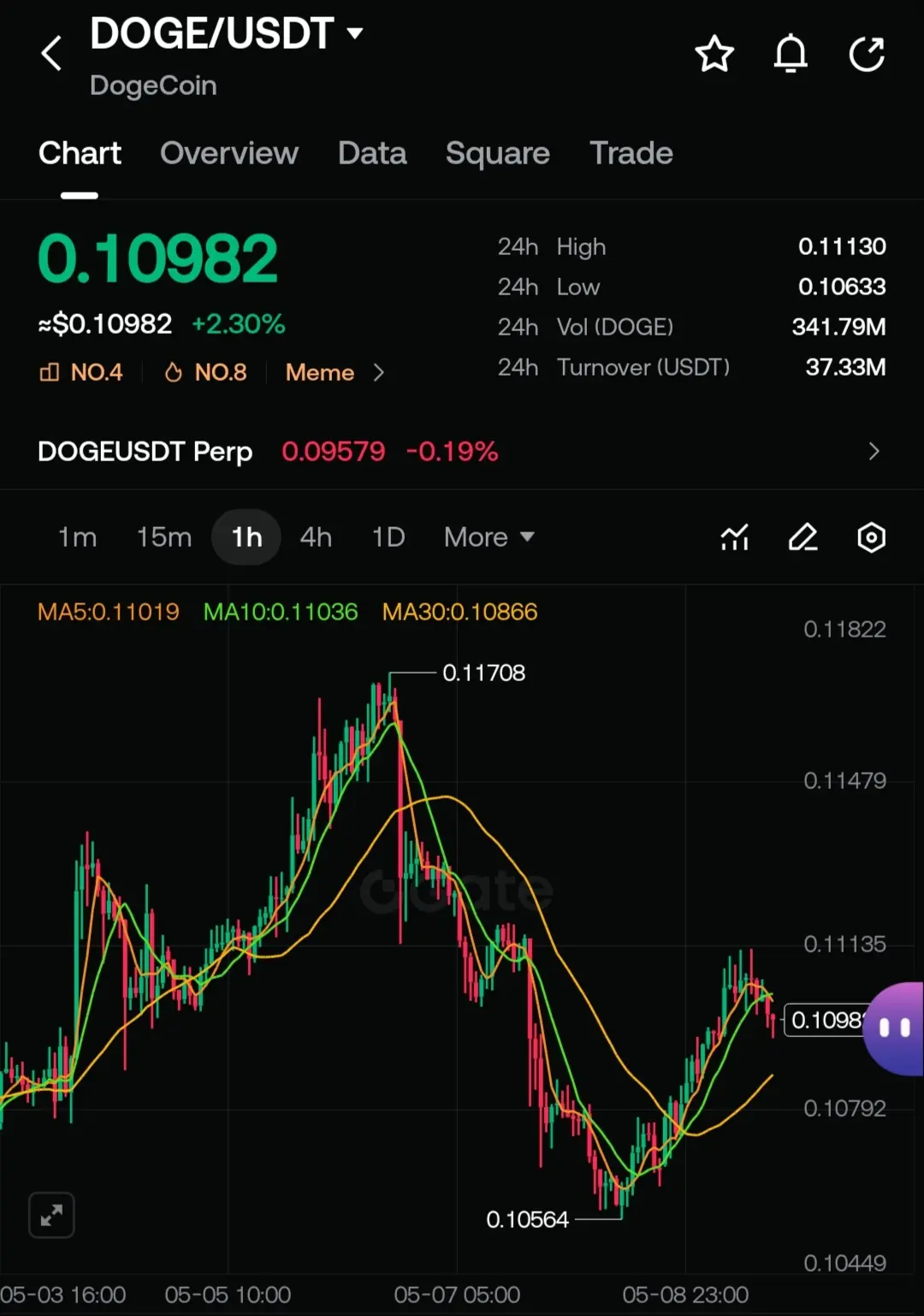Open chart settings hexagon icon
This screenshot has width=924, height=1316.
pos(871,537)
